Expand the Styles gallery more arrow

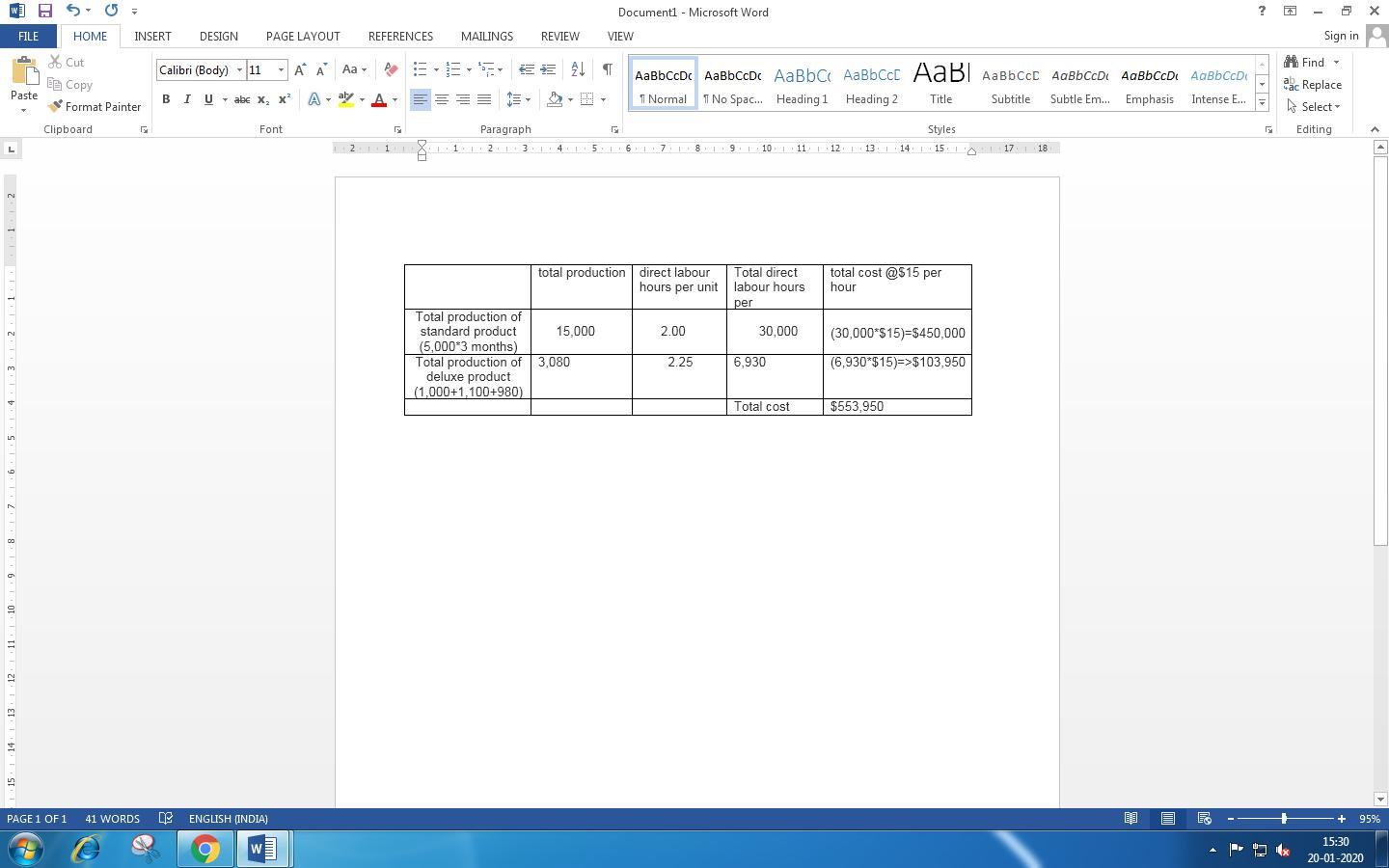point(1262,102)
